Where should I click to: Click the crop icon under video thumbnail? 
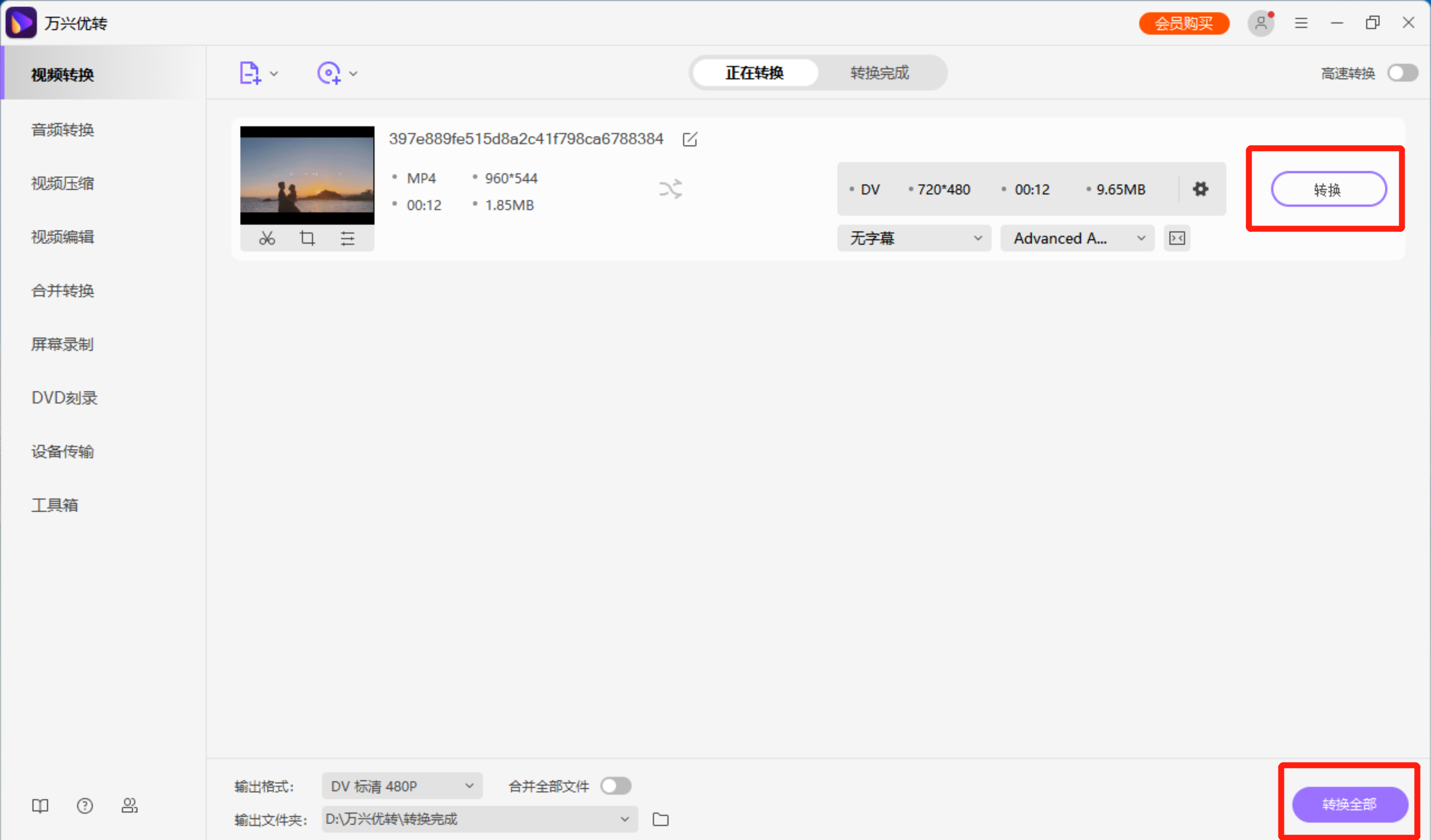307,238
